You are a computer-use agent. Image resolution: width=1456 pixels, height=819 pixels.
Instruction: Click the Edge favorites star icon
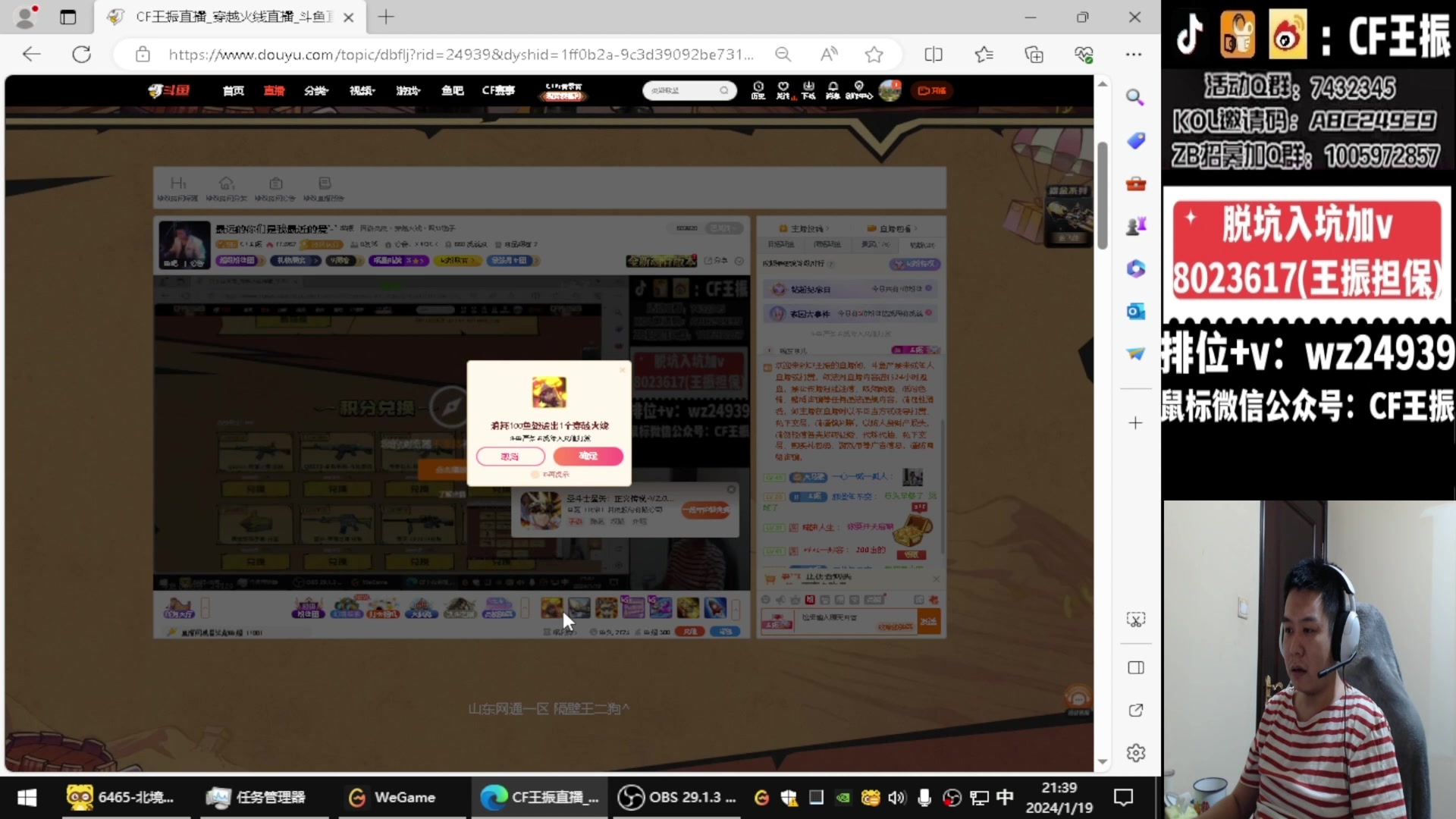tap(874, 55)
